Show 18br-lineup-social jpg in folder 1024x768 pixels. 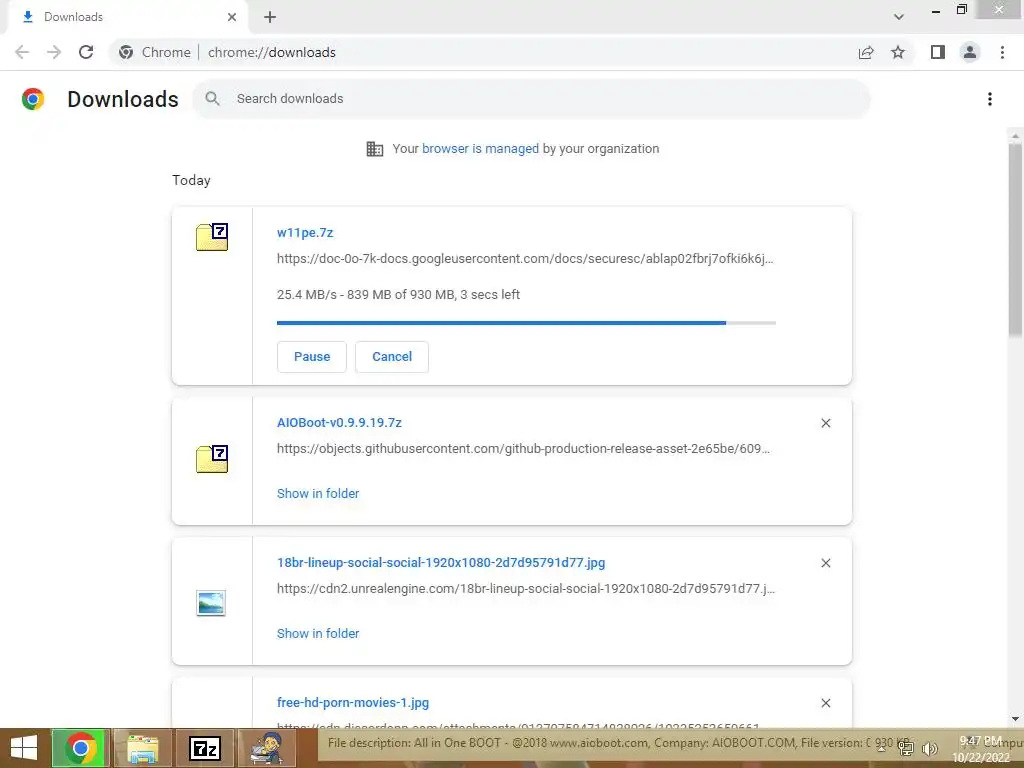click(x=318, y=633)
